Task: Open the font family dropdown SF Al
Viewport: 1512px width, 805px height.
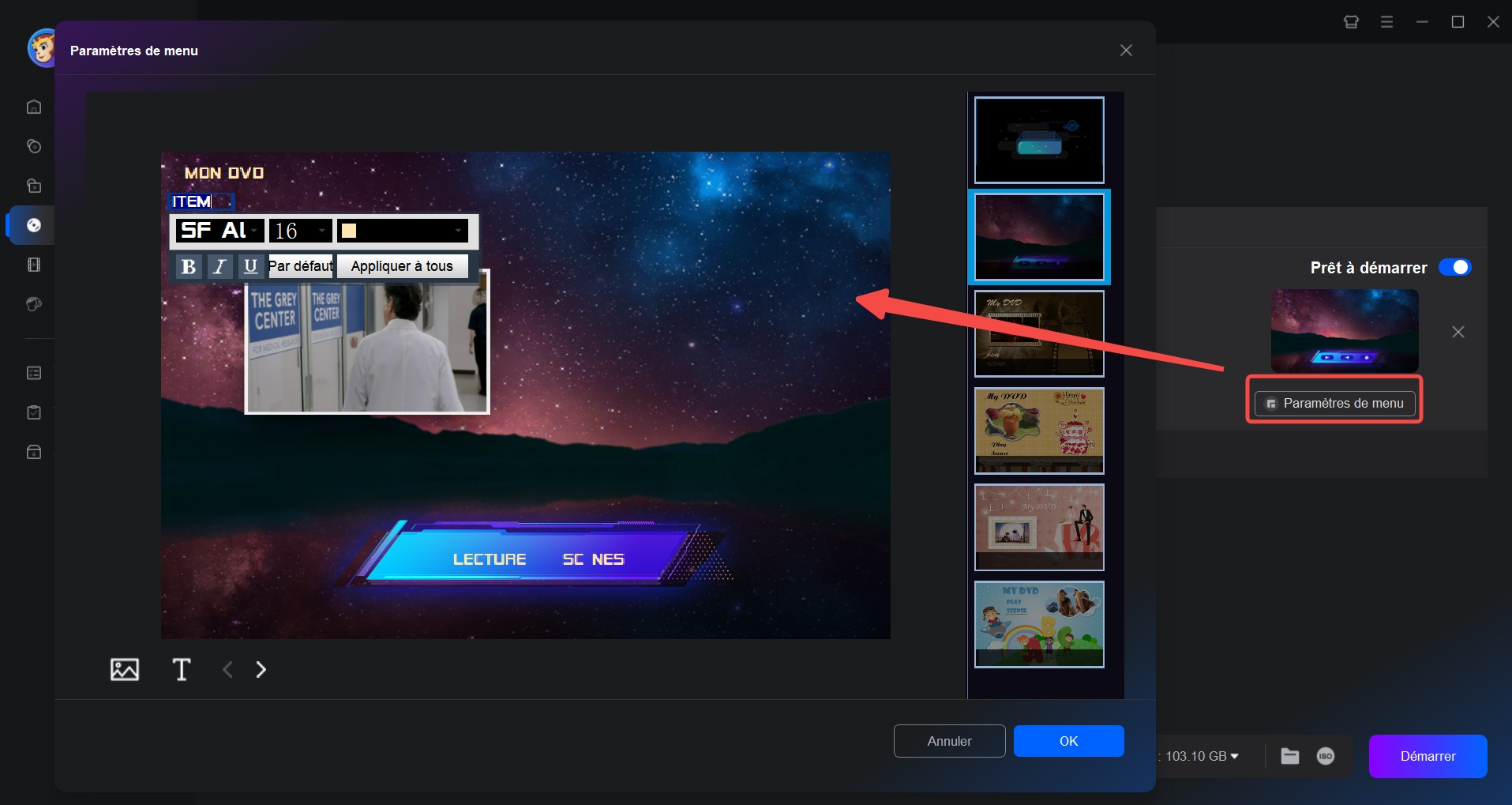Action: click(x=219, y=231)
